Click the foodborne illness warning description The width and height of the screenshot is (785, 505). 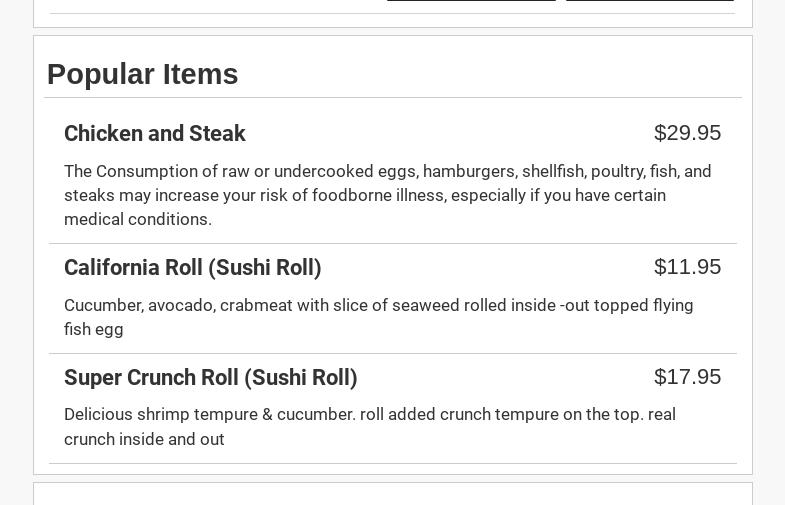(387, 195)
